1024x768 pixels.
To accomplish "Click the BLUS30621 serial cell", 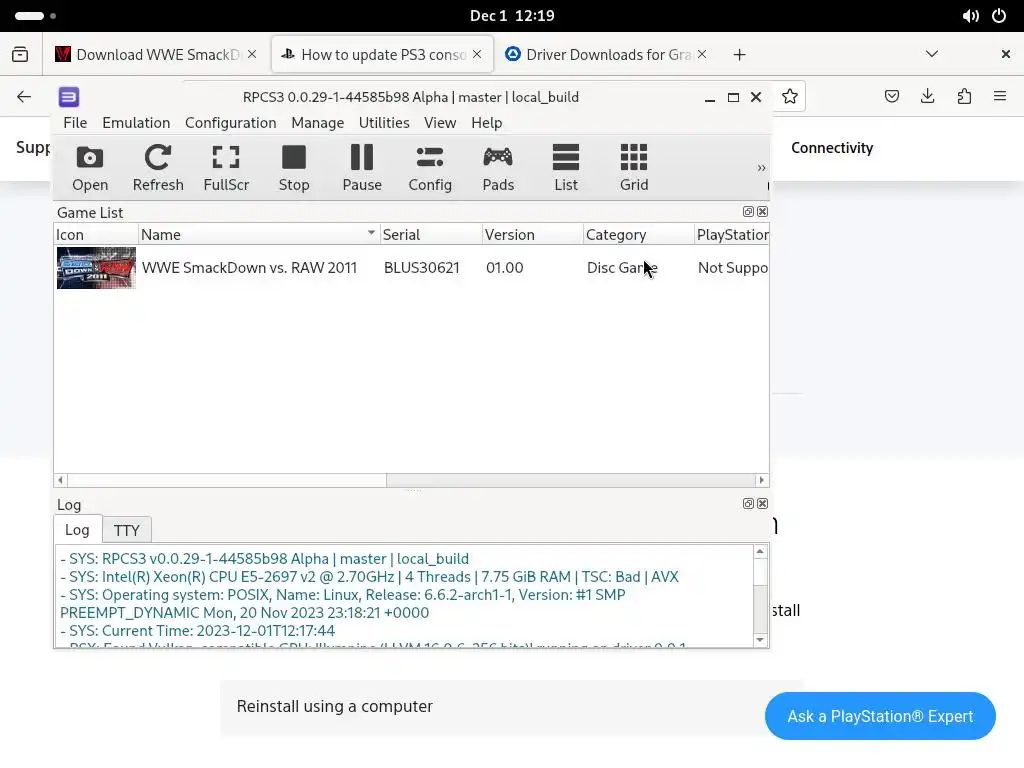I will pyautogui.click(x=422, y=268).
